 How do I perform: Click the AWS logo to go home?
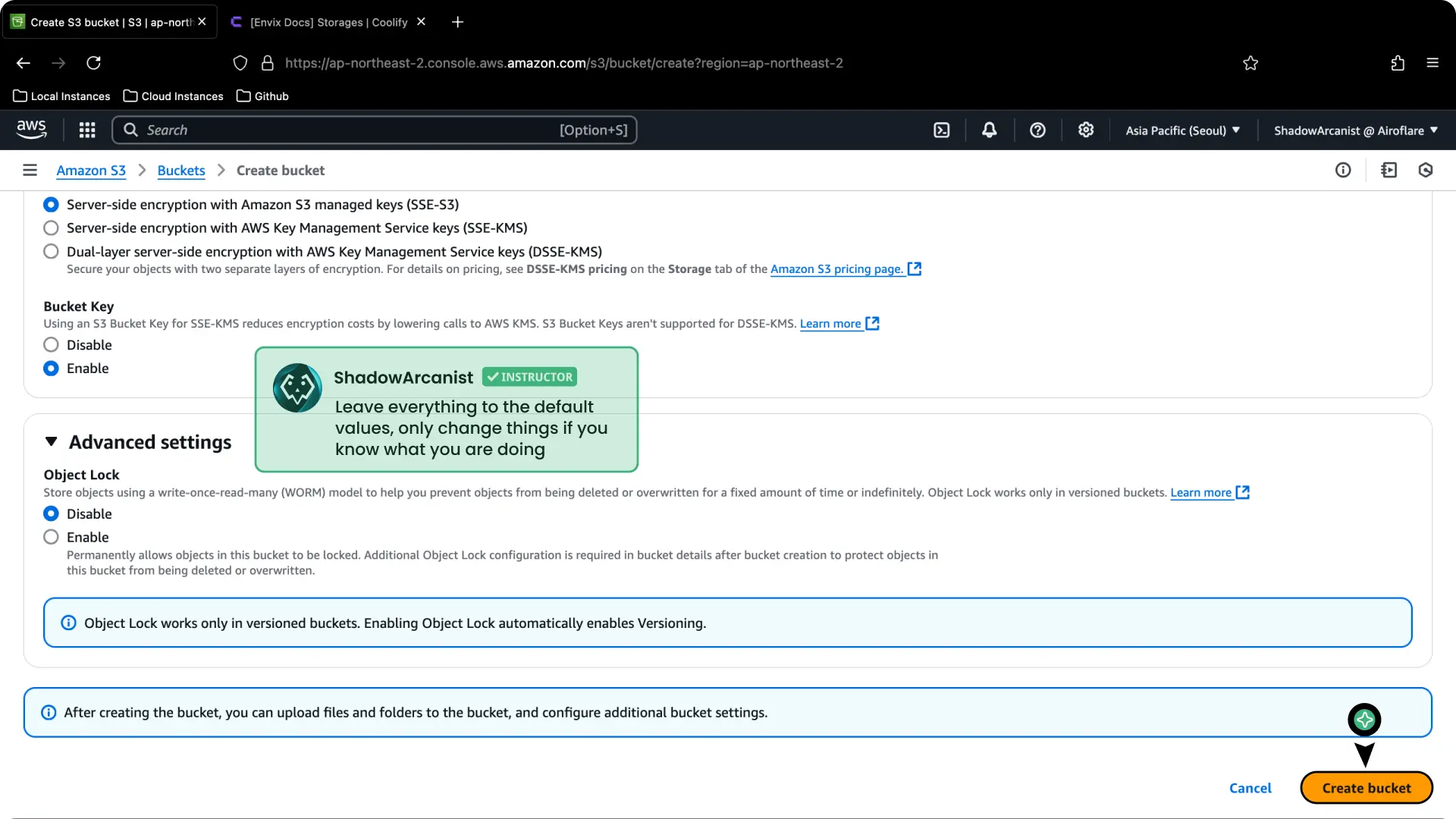32,130
